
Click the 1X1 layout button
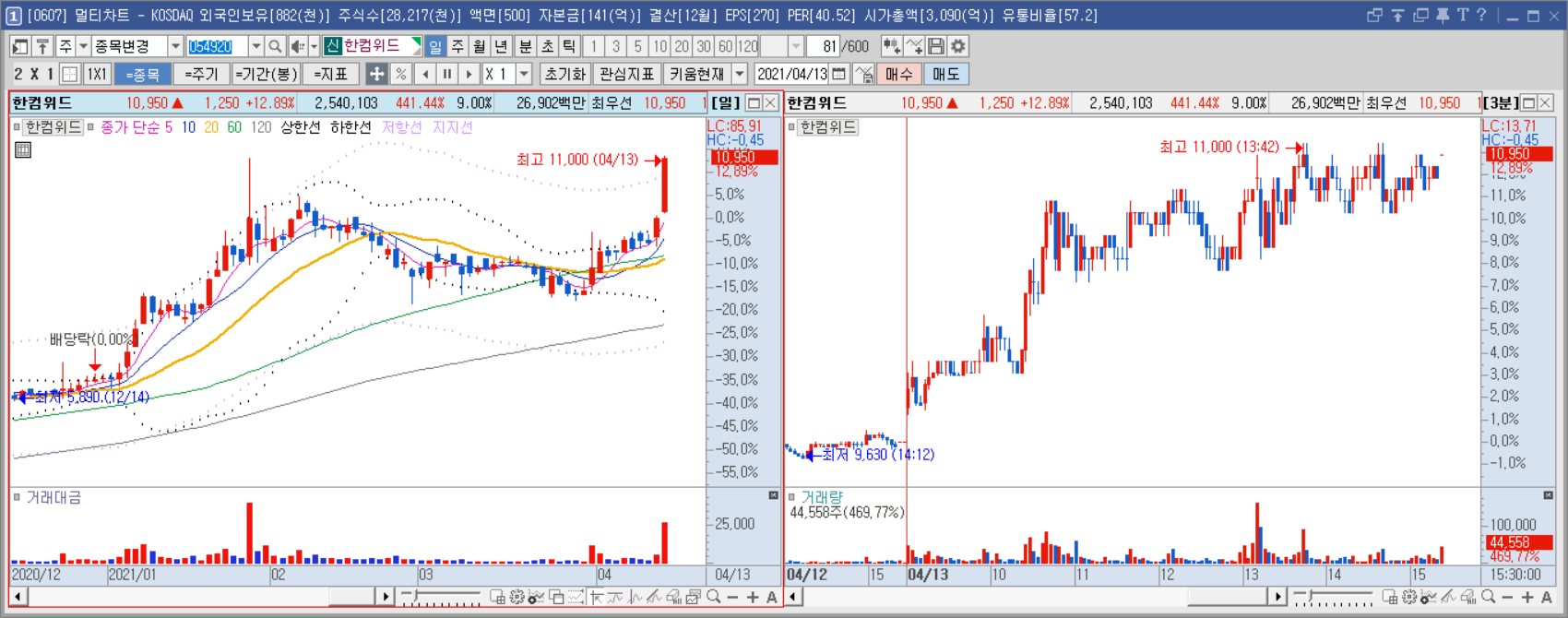(97, 74)
